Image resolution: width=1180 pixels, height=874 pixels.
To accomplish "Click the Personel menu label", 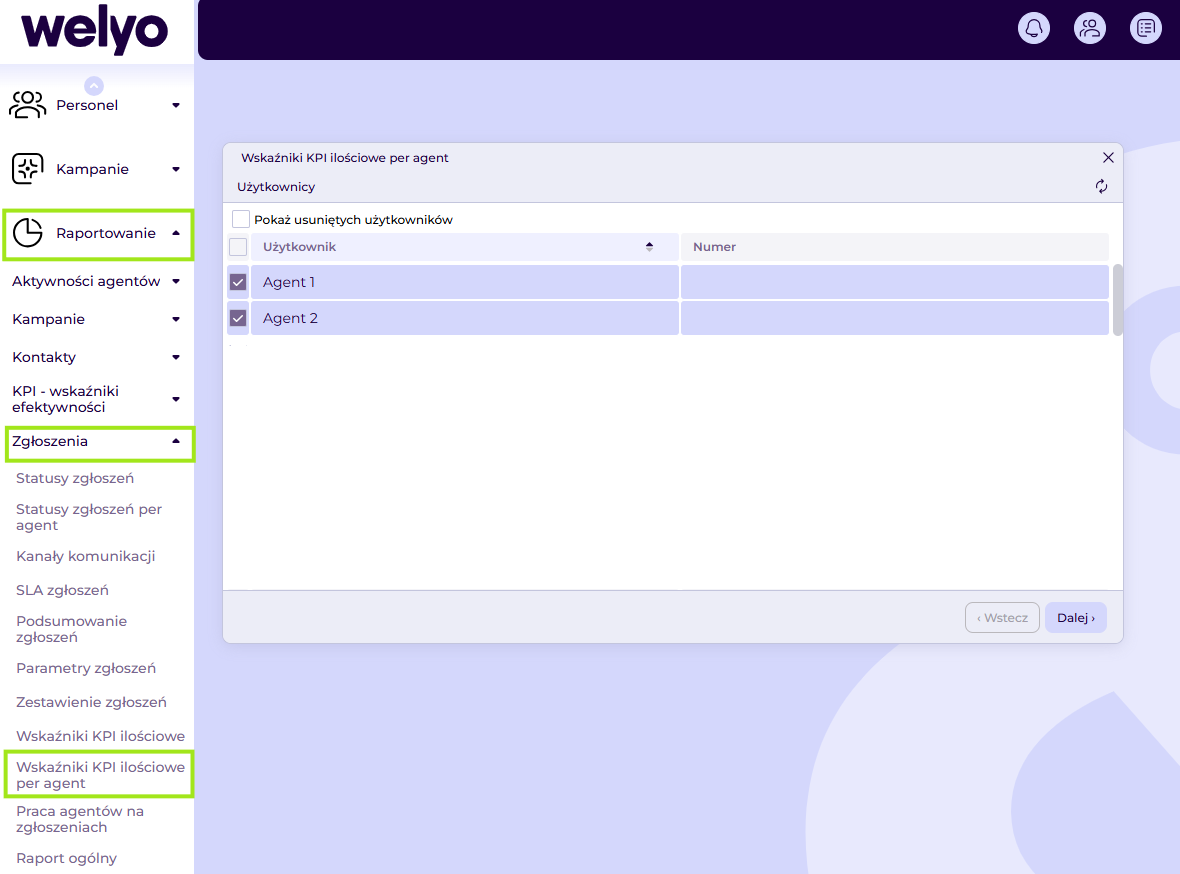I will click(87, 105).
